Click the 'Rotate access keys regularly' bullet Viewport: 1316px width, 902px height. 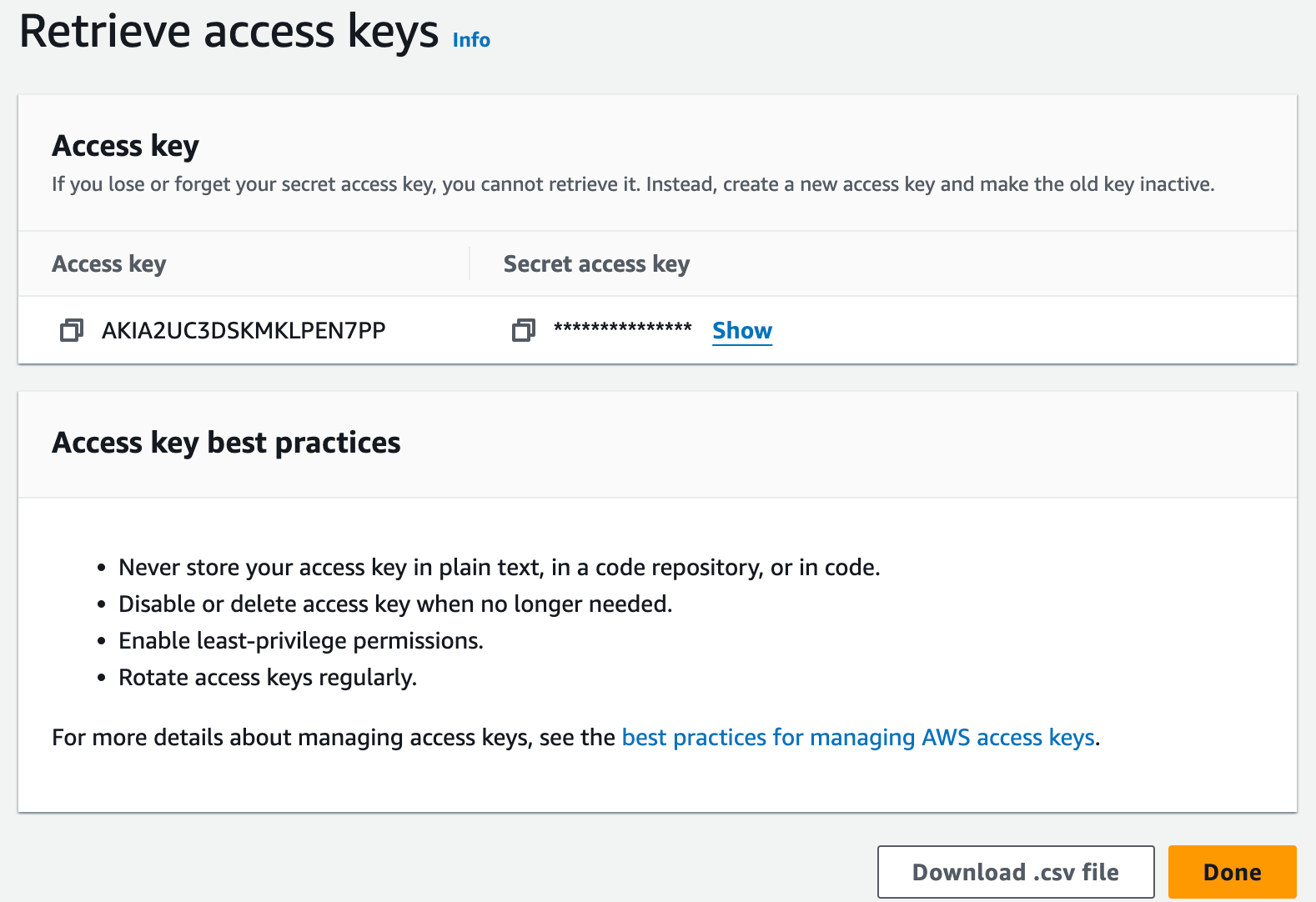267,677
